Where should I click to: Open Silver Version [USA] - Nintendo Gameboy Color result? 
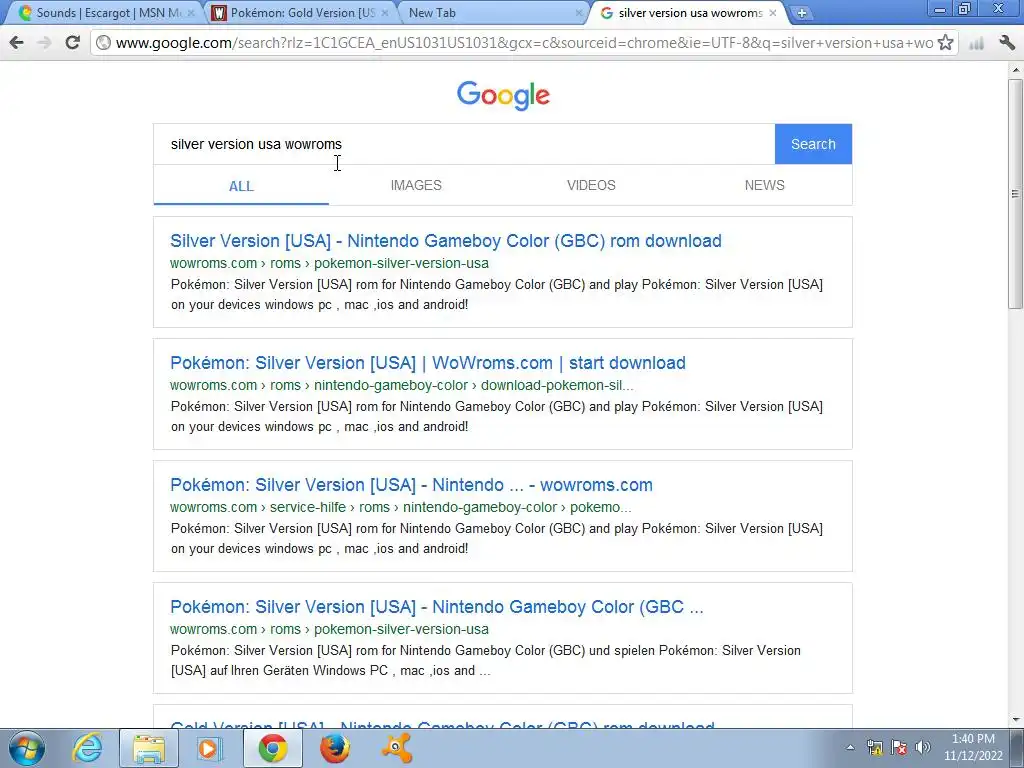coord(445,241)
